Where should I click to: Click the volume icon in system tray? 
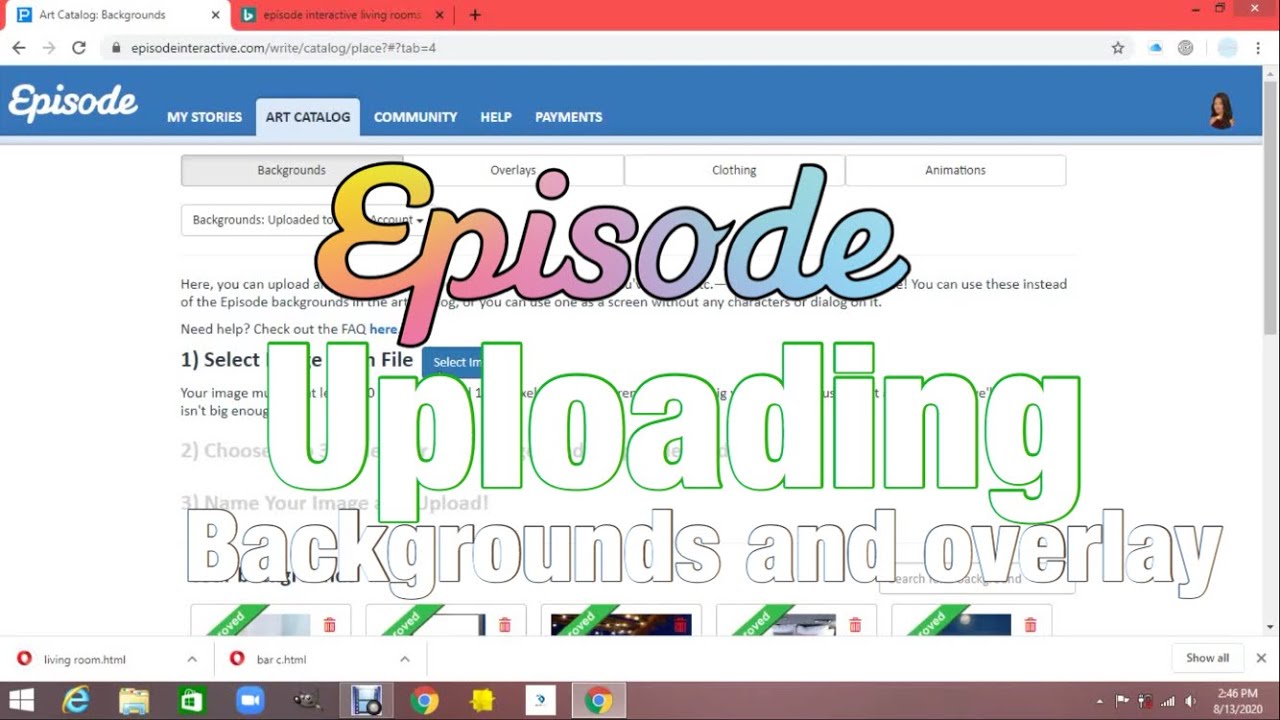(x=1190, y=701)
